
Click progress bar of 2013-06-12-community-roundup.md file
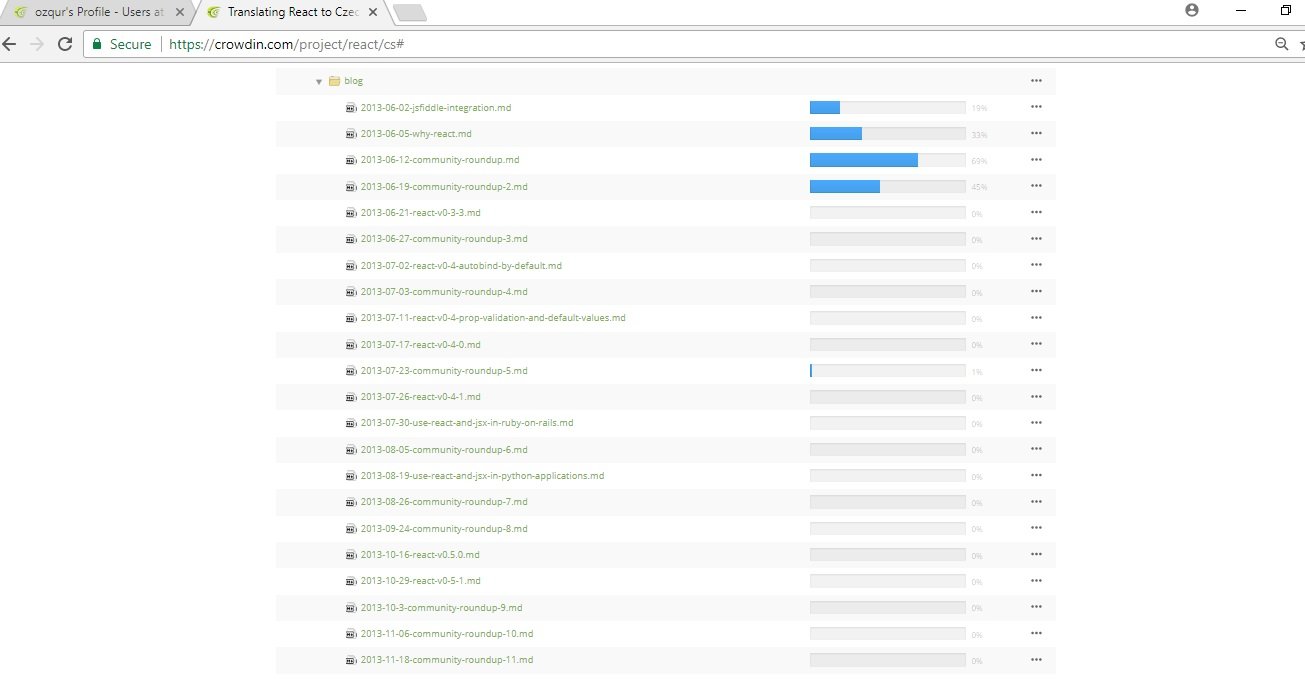(x=887, y=160)
